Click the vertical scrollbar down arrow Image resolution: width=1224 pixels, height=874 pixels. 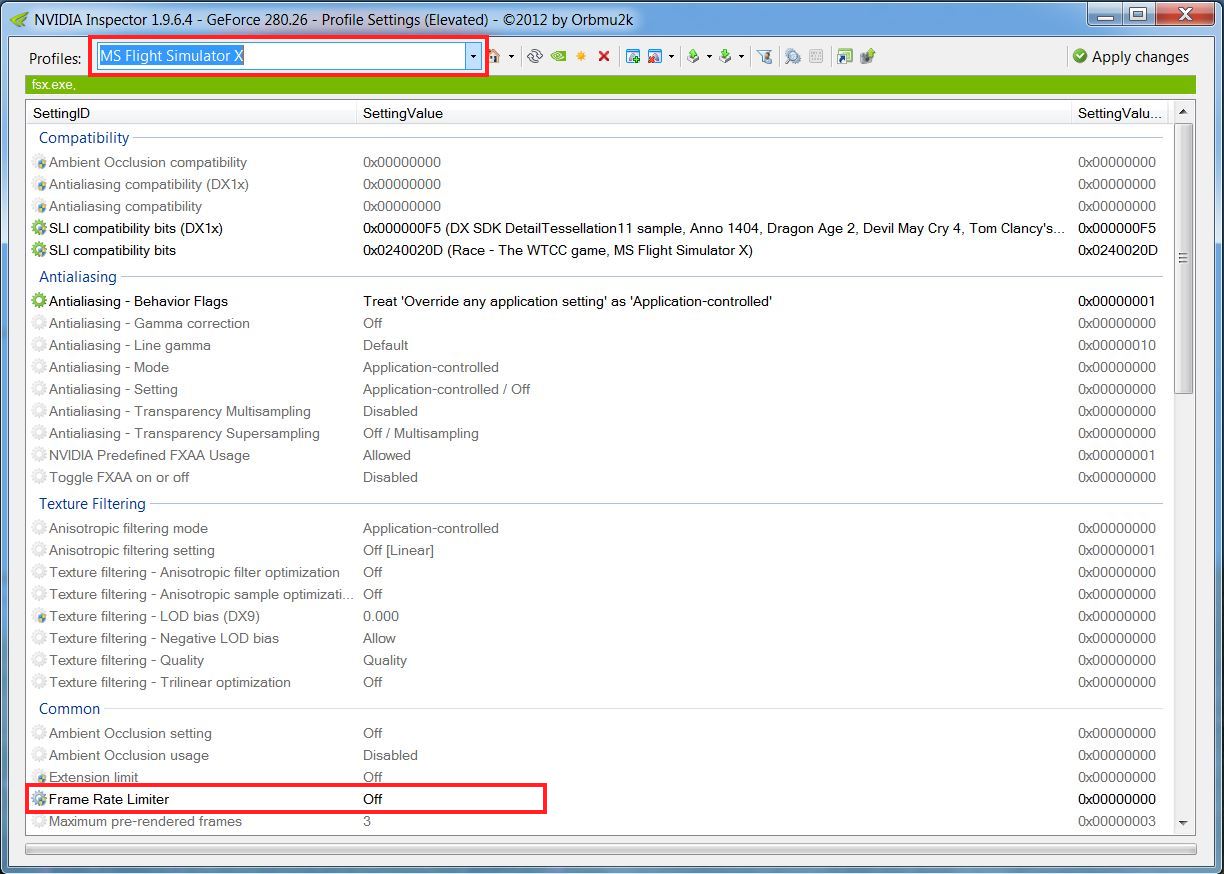(1183, 822)
